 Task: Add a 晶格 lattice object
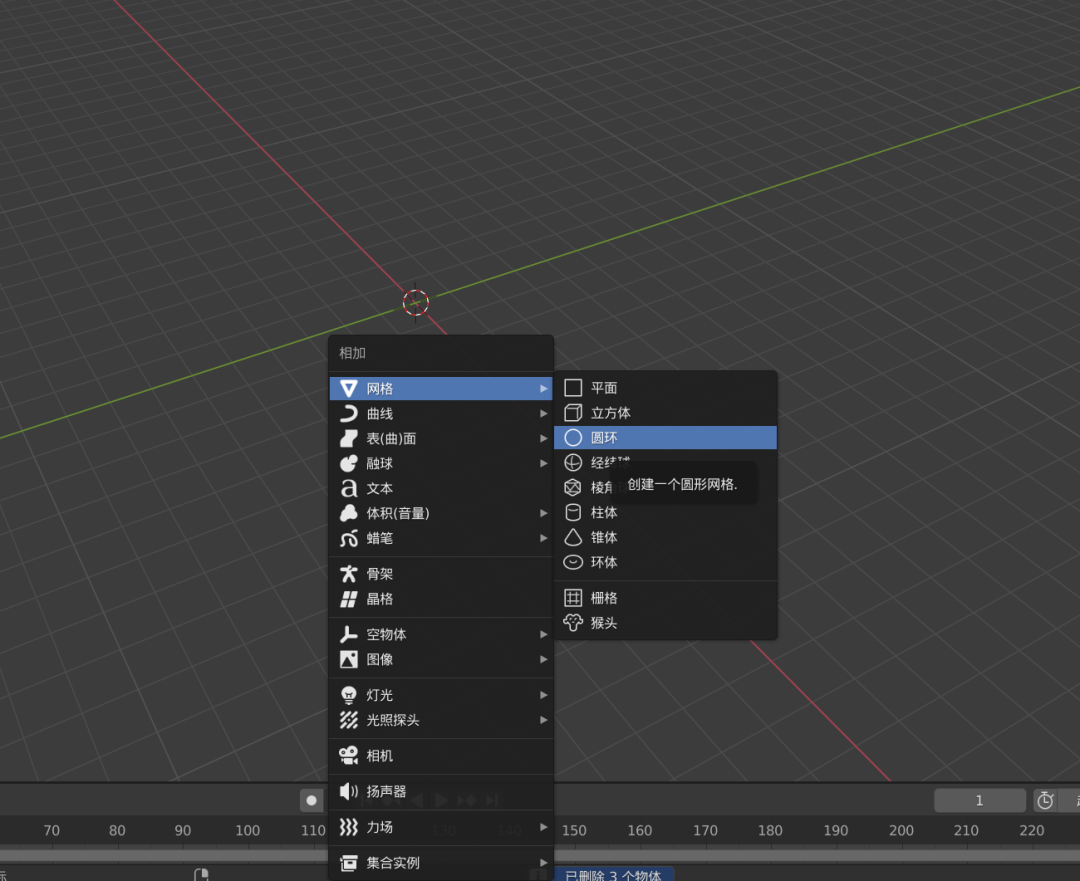(441, 599)
